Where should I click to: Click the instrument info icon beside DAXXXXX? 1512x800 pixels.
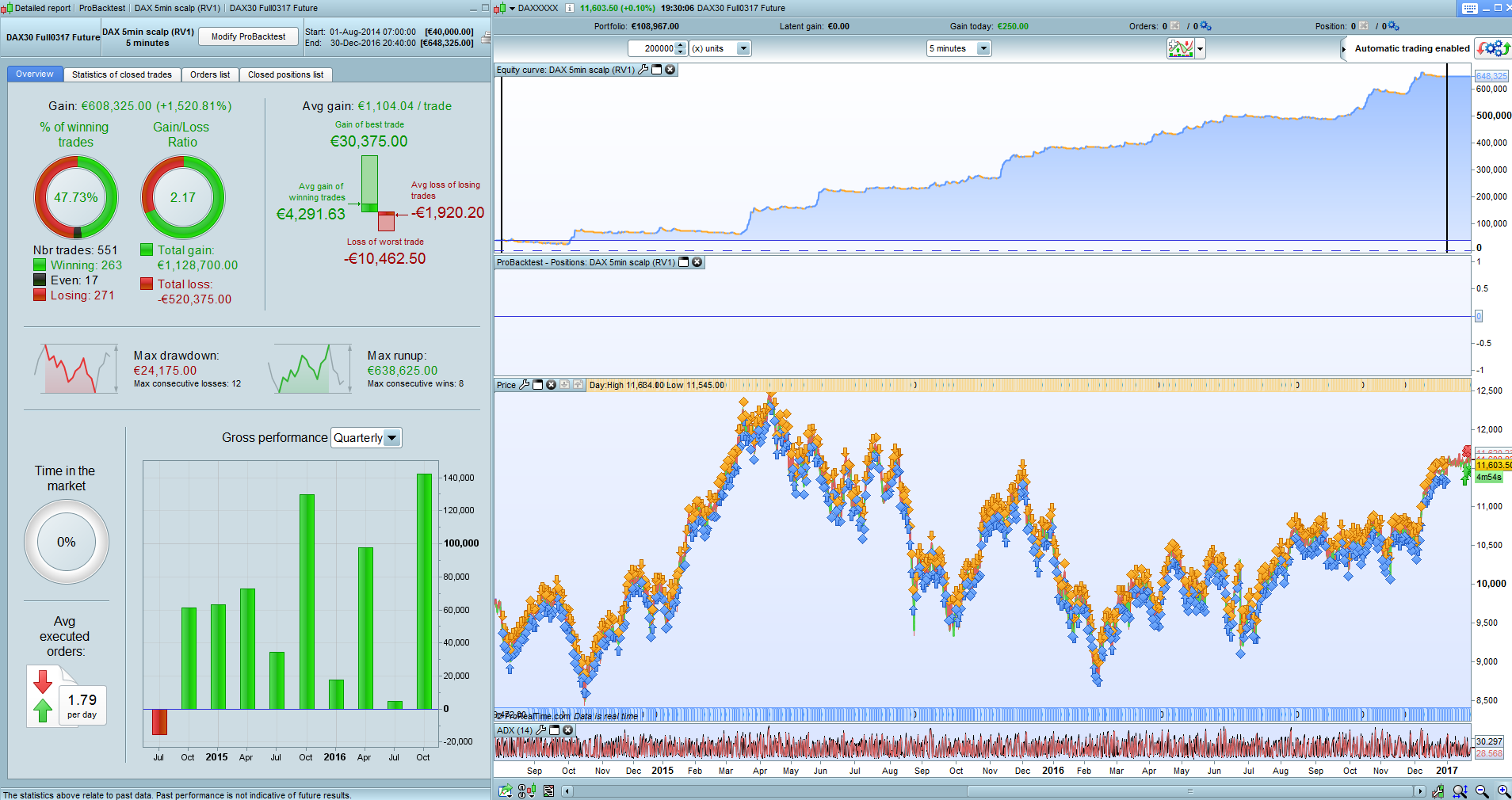coord(569,8)
